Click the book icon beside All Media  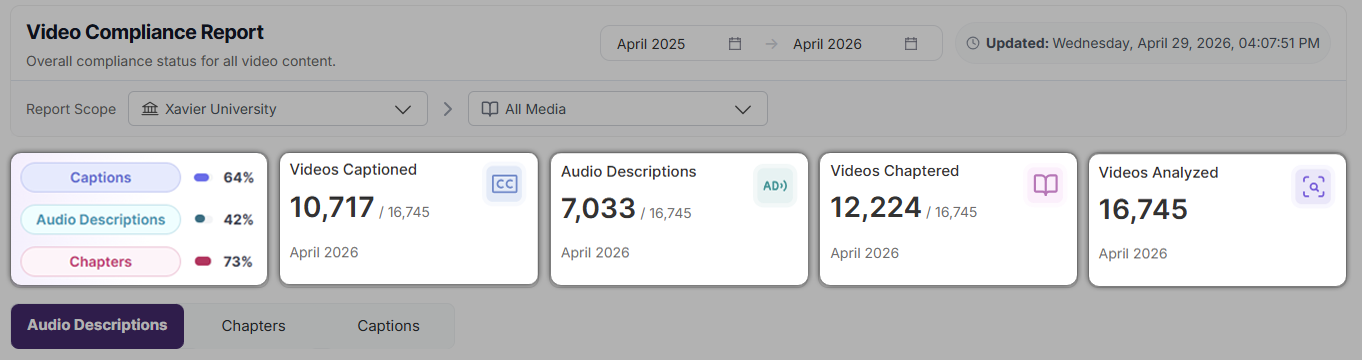490,109
